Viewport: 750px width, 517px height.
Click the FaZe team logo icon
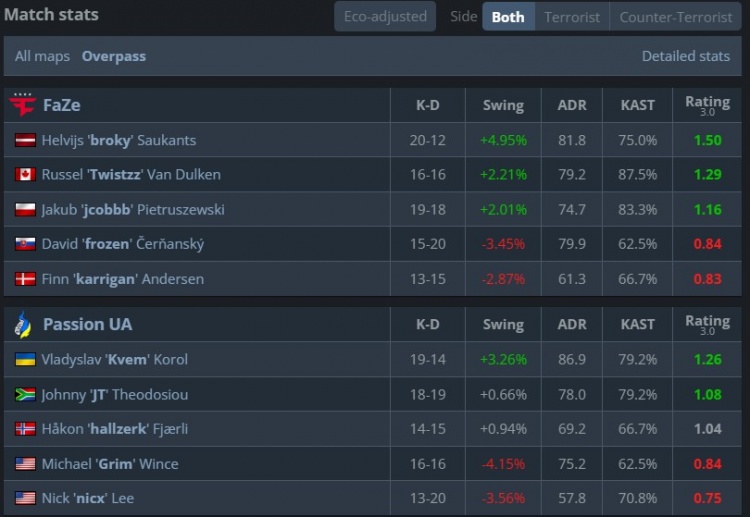point(22,105)
